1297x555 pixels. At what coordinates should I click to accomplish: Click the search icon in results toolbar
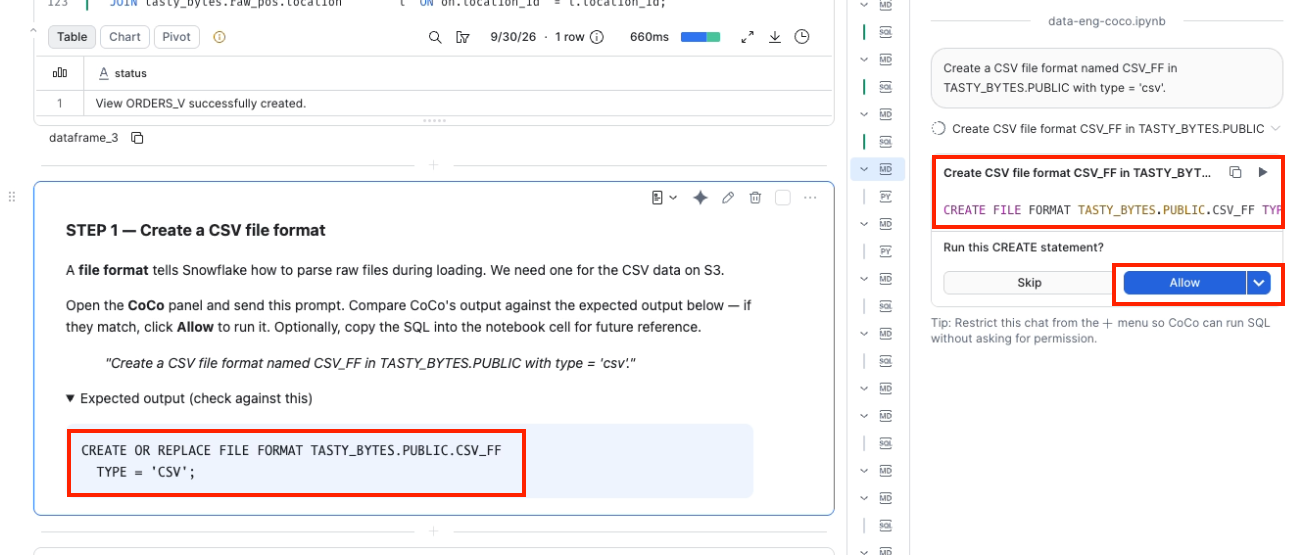tap(435, 37)
